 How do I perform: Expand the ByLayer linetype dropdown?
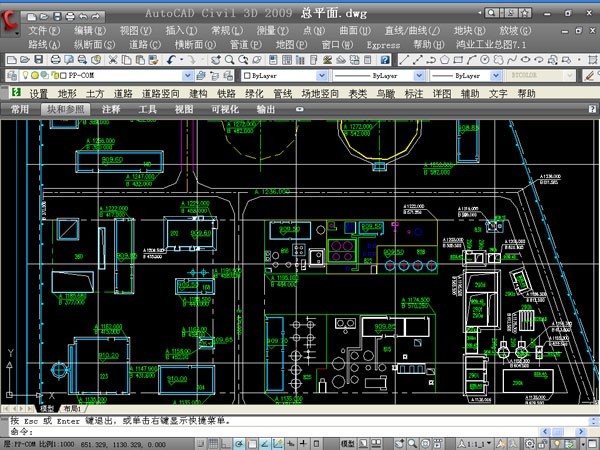pyautogui.click(x=419, y=75)
